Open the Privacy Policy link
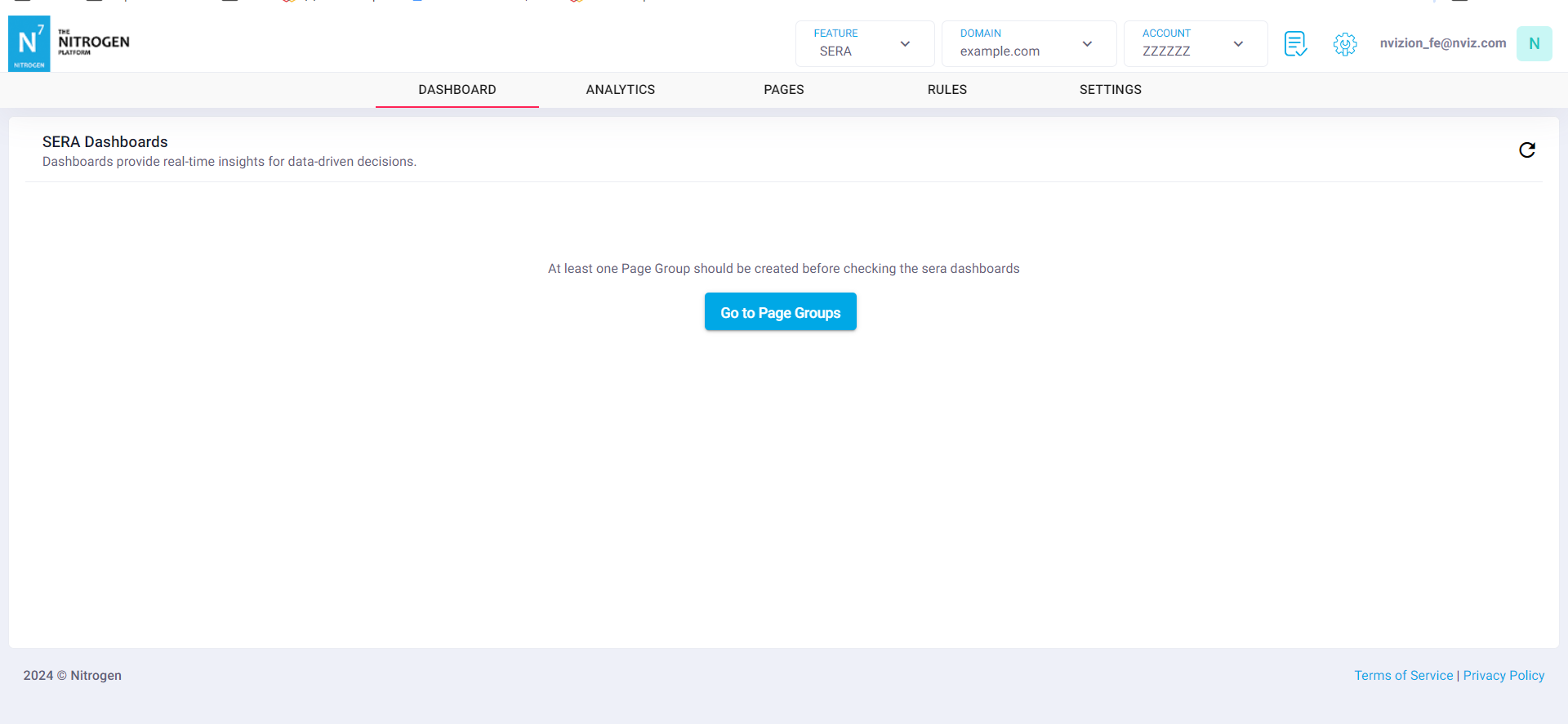The height and width of the screenshot is (724, 1568). (x=1503, y=676)
